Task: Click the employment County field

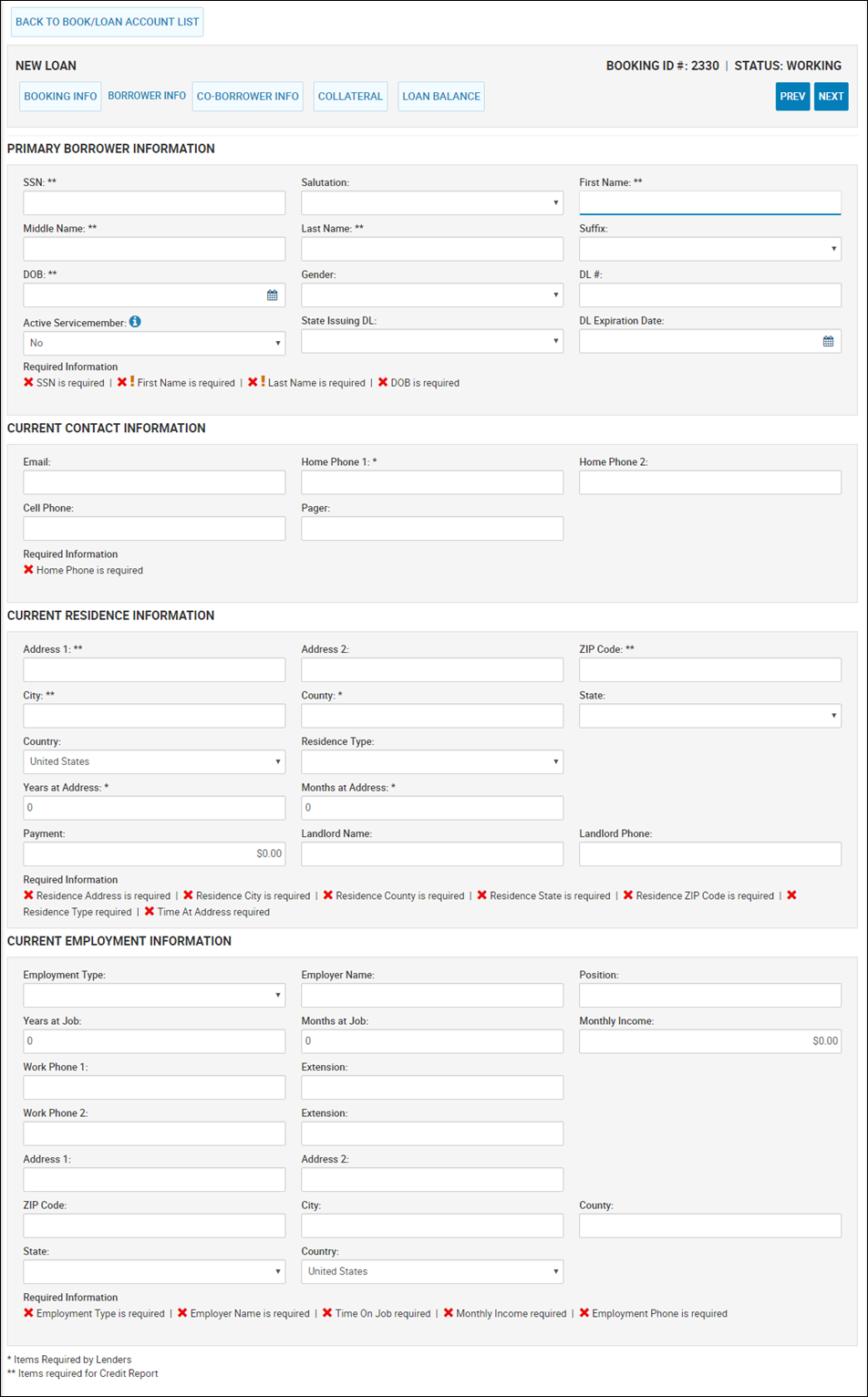Action: 710,1226
